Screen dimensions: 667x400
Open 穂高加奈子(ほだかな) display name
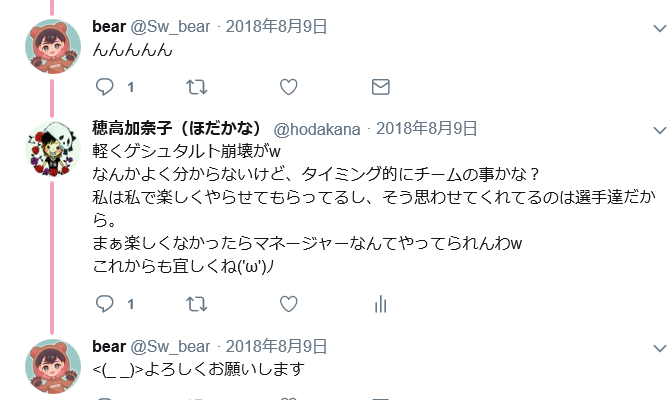177,128
